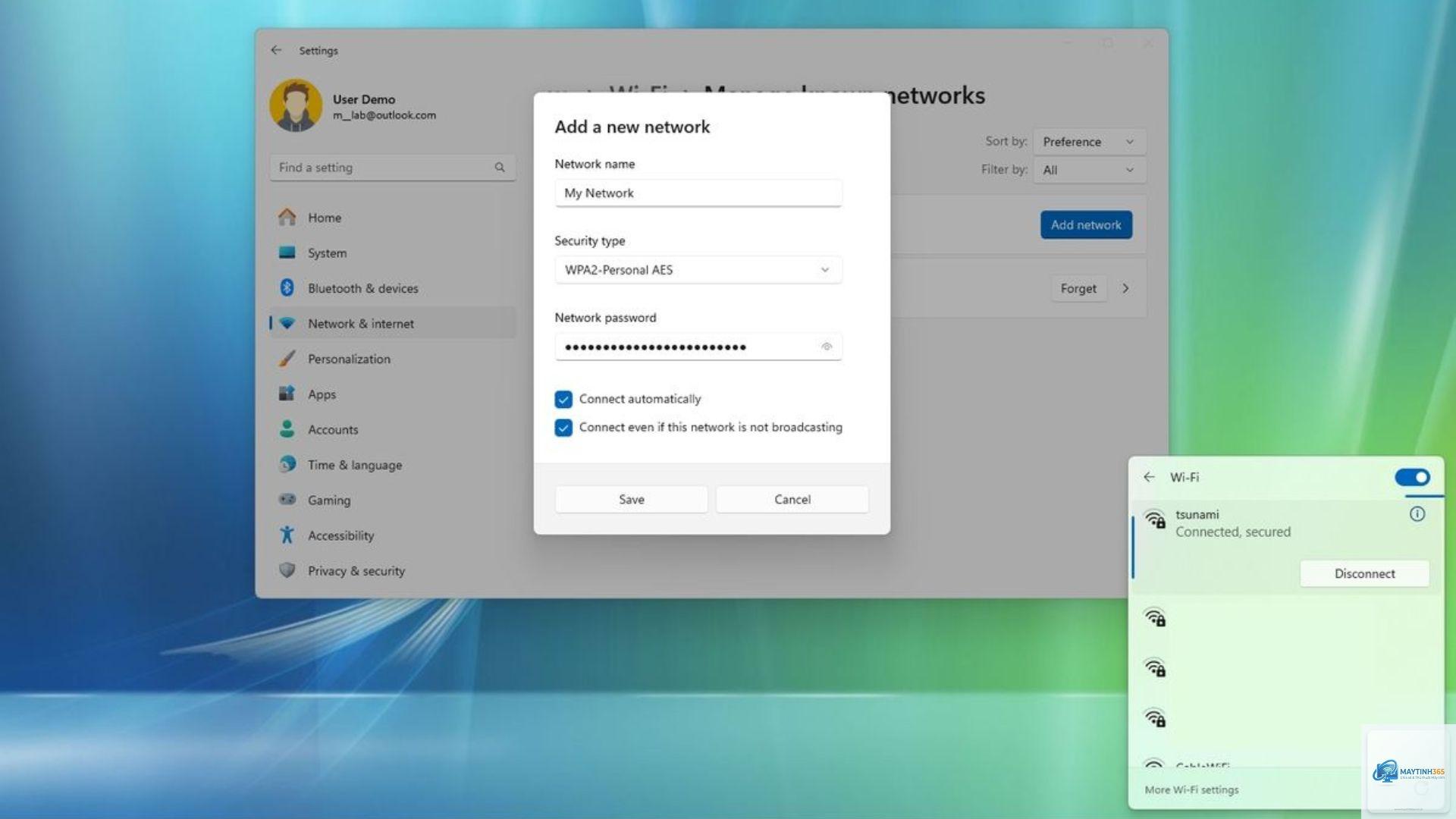Open the Sort by Preference dropdown
The image size is (1456, 819).
tap(1089, 142)
